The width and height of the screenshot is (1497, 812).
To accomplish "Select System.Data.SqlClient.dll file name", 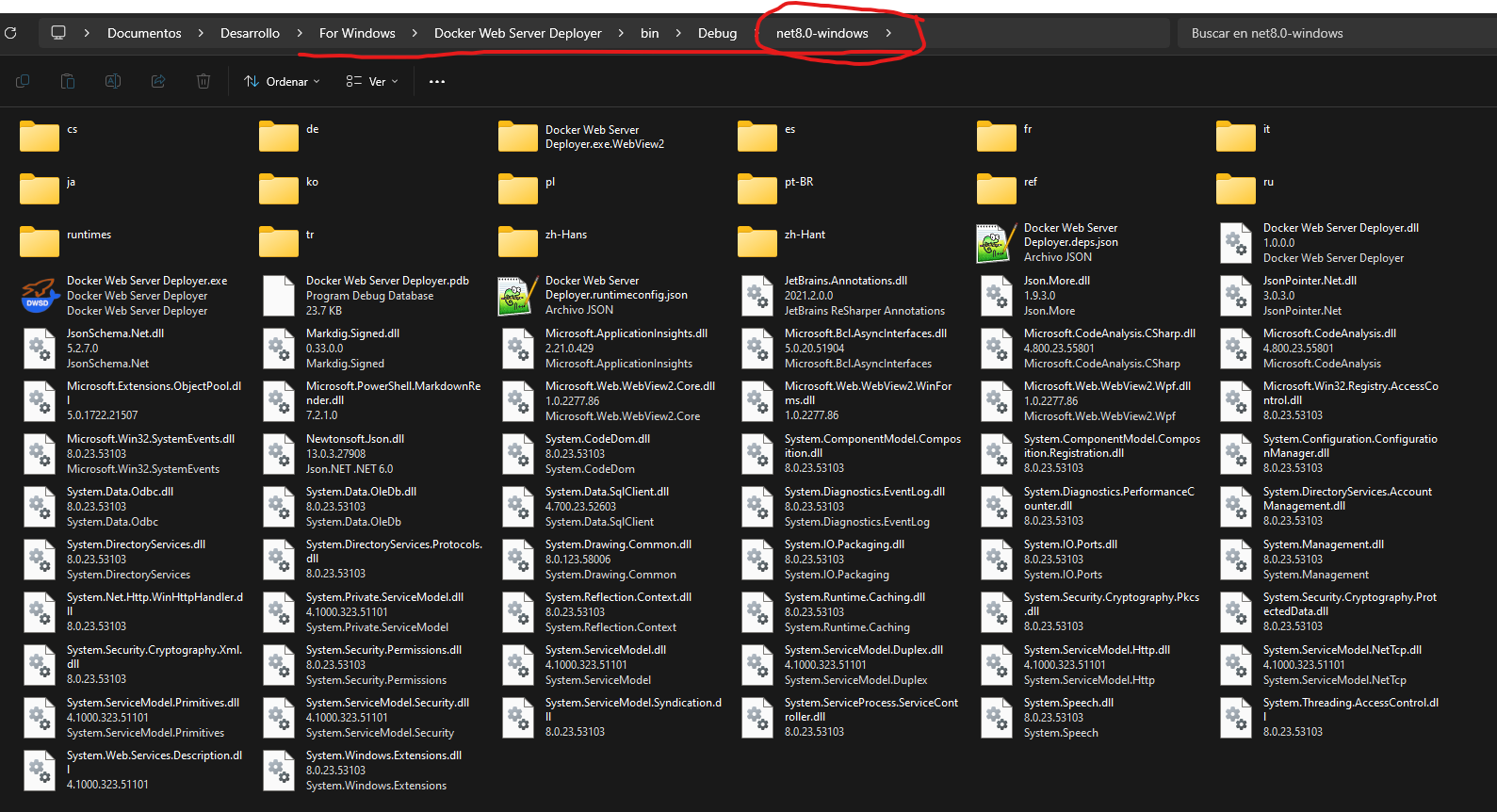I will 607,492.
